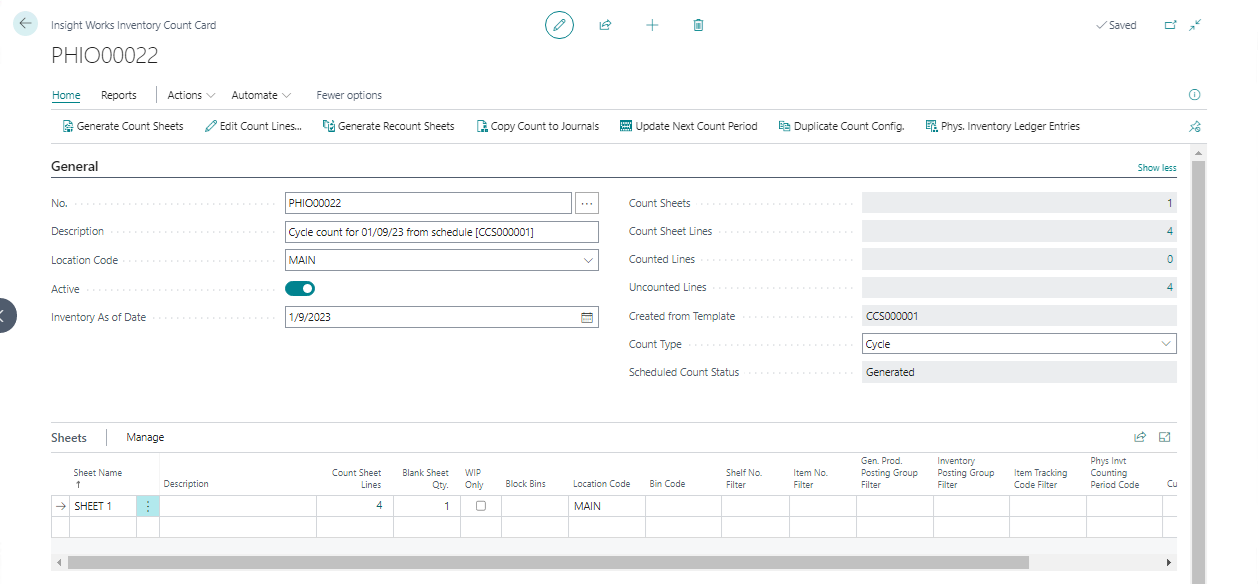The image size is (1258, 584).
Task: Click the pencil edit icon
Action: tap(559, 25)
